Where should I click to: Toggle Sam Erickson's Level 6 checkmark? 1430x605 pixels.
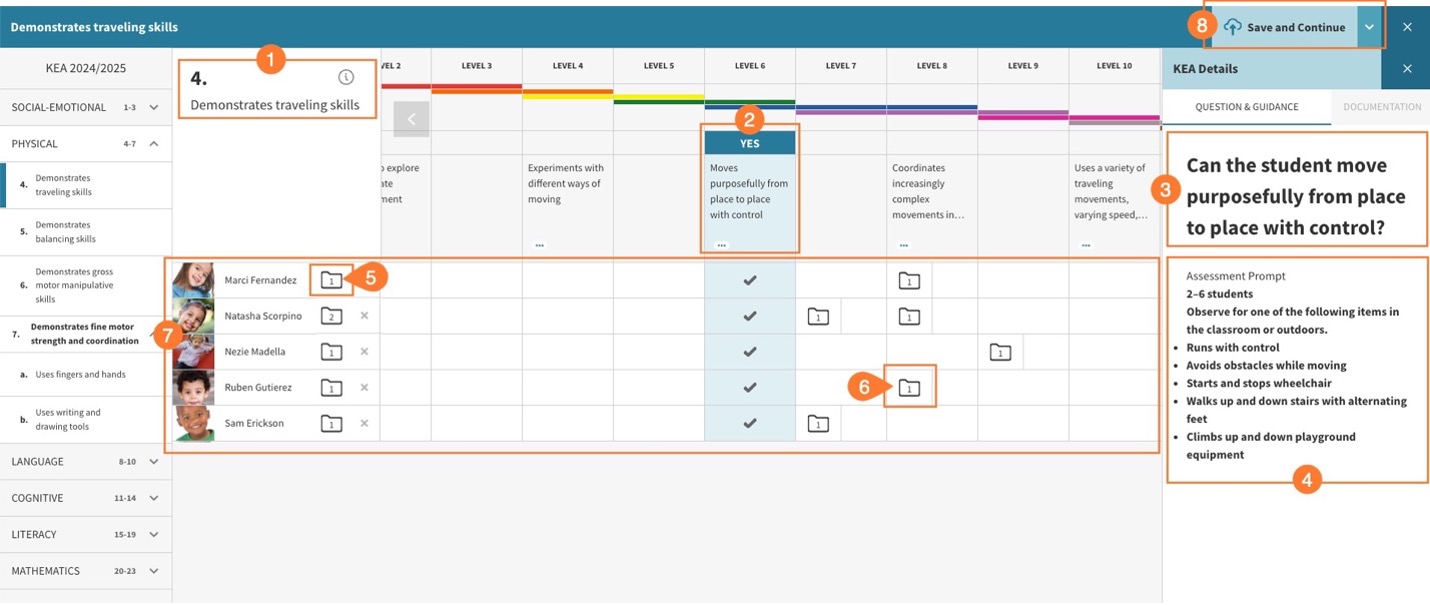[749, 424]
